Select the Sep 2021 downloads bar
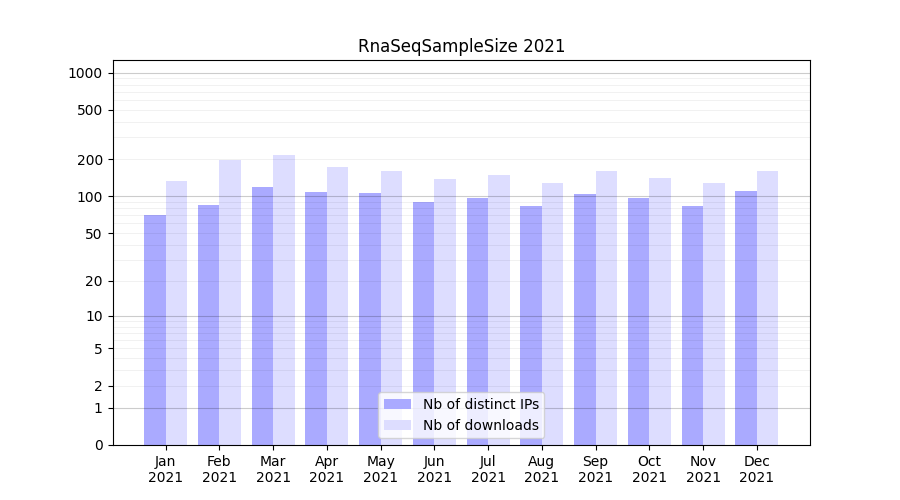 [x=607, y=308]
